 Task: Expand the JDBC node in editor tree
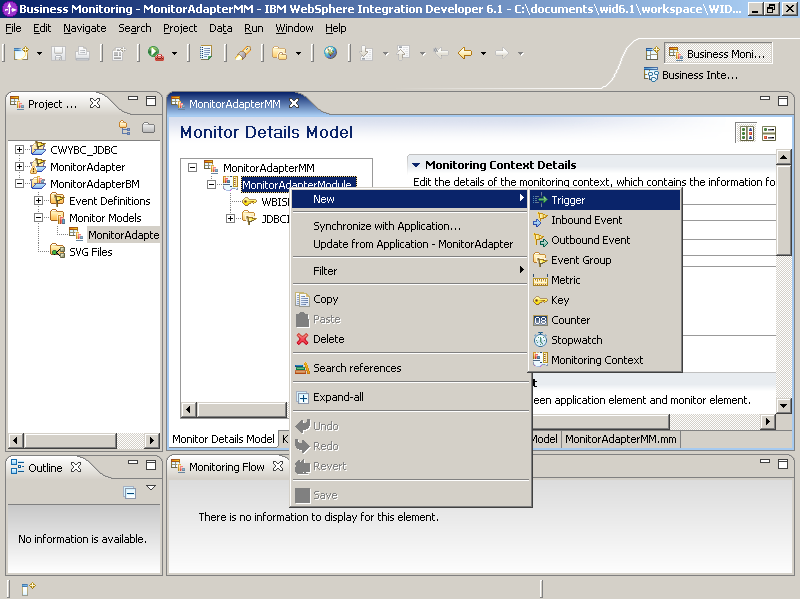click(x=231, y=218)
